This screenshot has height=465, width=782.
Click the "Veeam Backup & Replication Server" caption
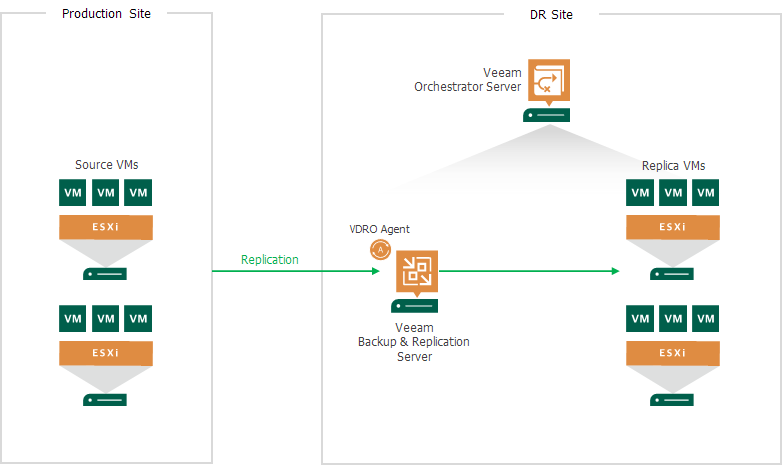tap(414, 342)
